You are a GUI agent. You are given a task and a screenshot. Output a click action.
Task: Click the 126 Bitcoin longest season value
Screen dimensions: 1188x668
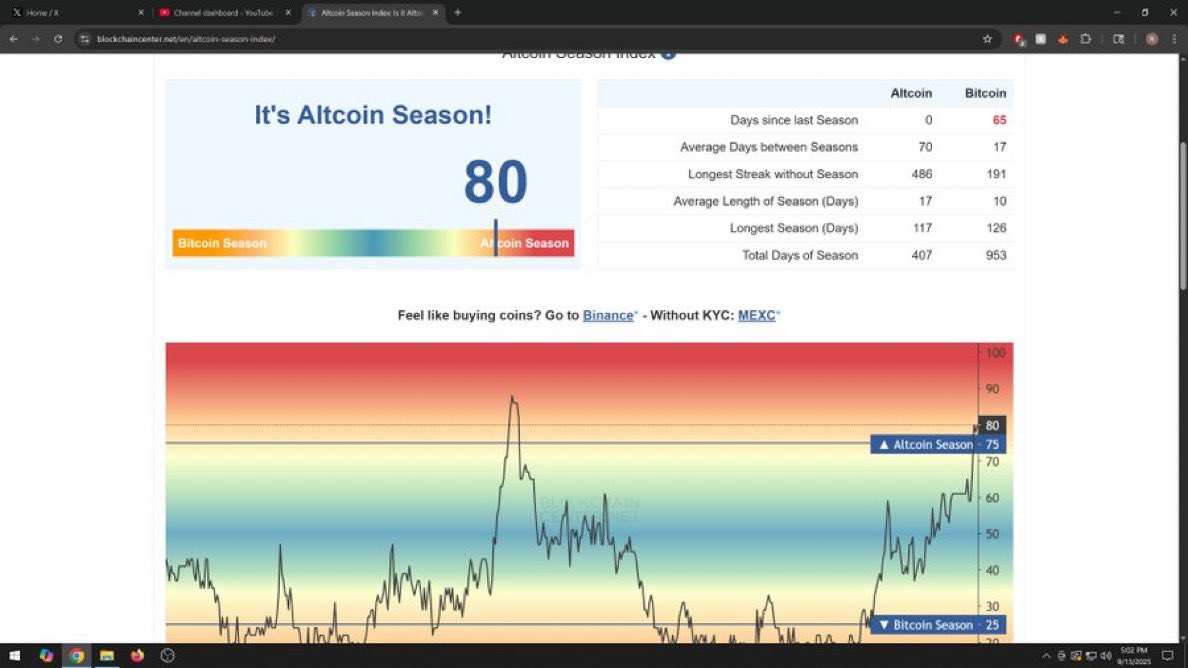pos(996,228)
